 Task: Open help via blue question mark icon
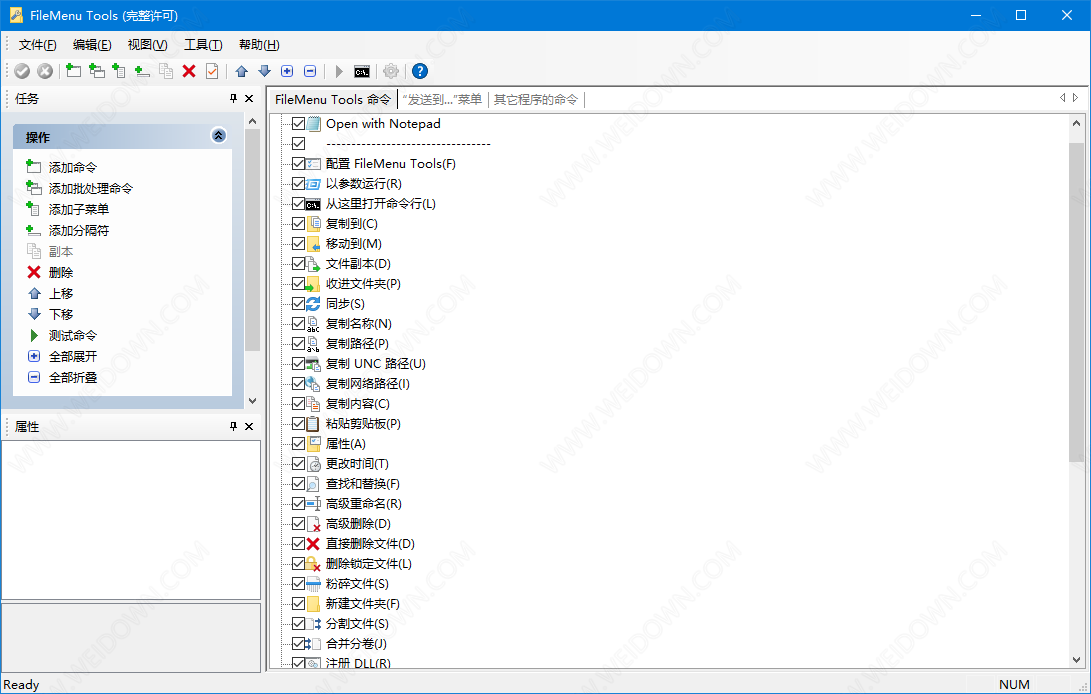tap(420, 71)
